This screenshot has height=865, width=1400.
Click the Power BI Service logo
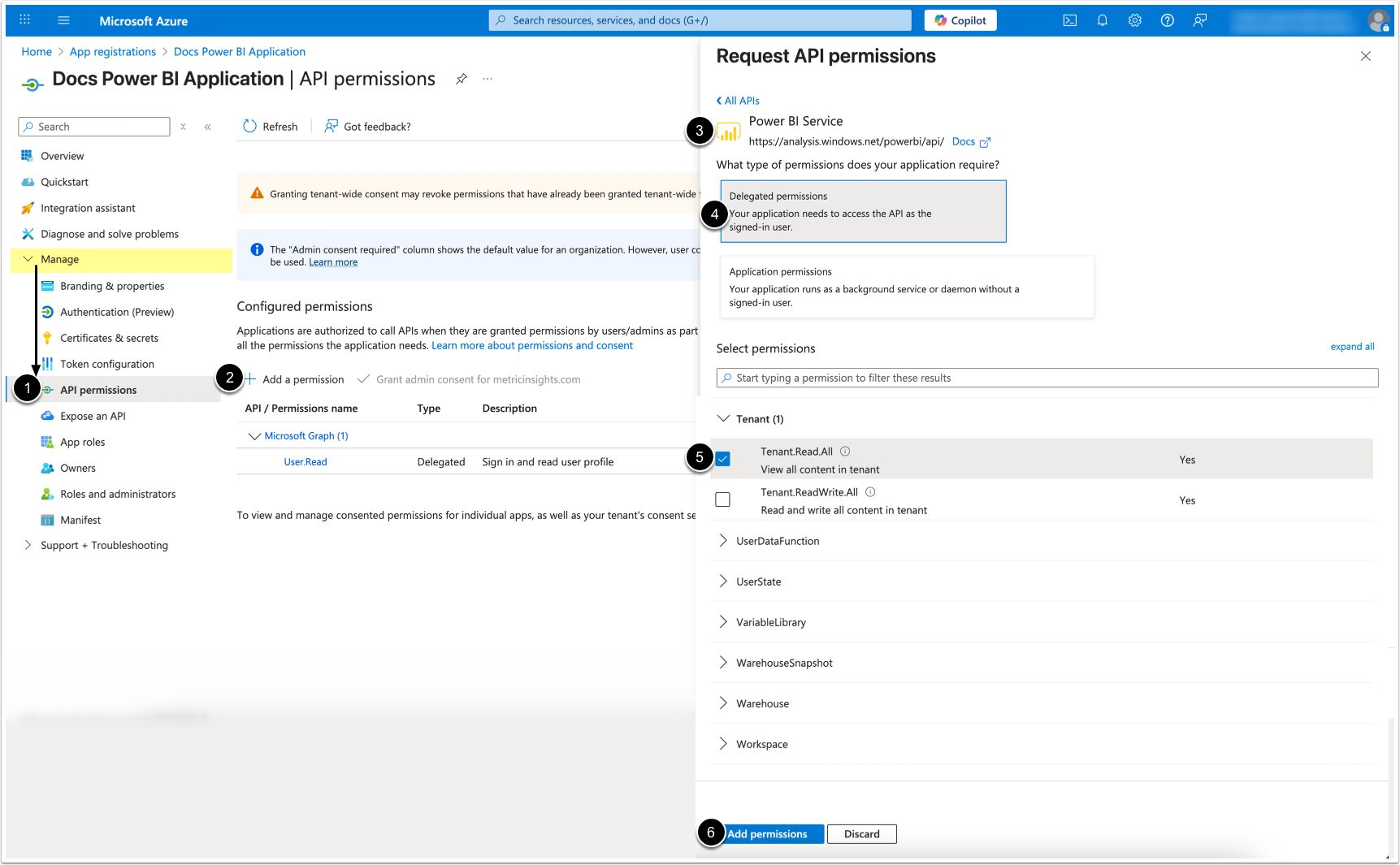729,132
